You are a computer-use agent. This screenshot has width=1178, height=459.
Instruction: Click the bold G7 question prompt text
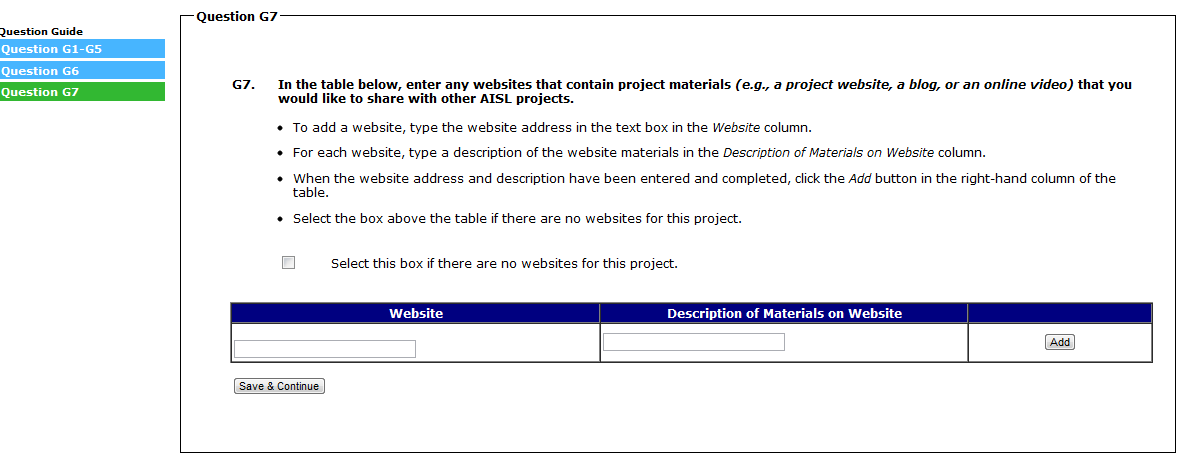coord(705,92)
